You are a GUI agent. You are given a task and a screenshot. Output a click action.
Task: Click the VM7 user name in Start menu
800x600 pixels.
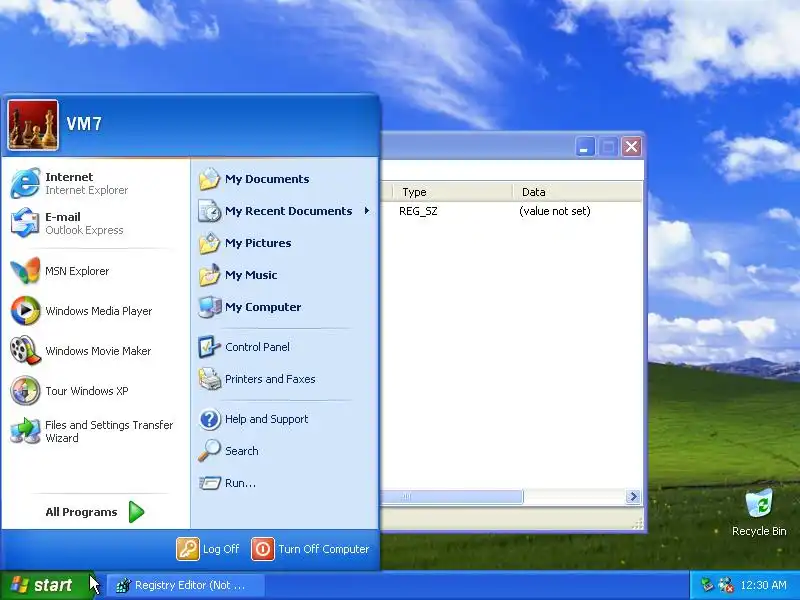point(84,124)
